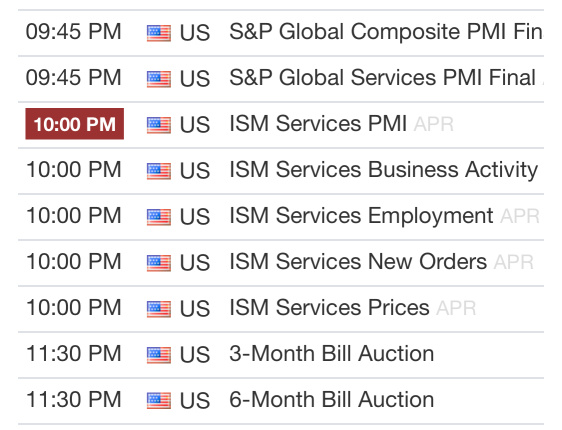Image resolution: width=562 pixels, height=430 pixels.
Task: Open S&P Global Composite PMI event
Action: click(x=386, y=32)
